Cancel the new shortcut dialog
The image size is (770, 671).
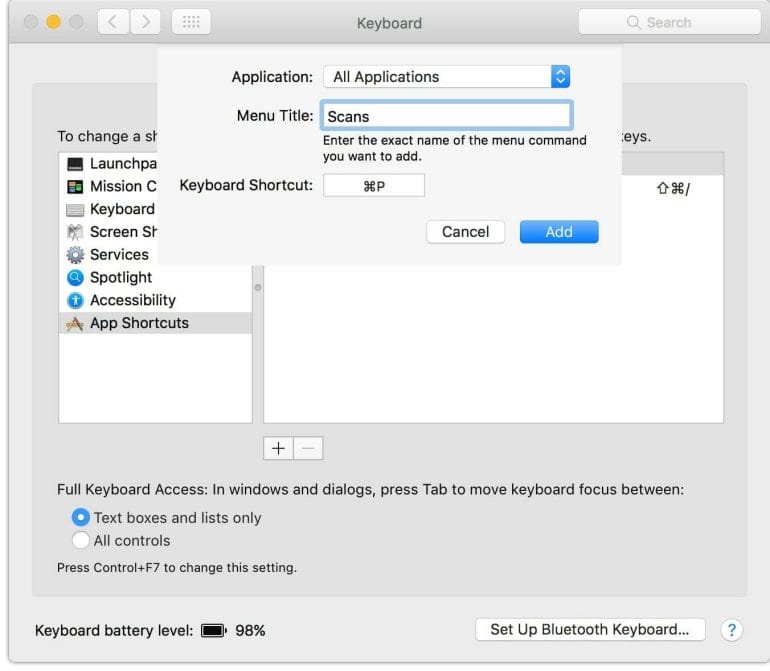(466, 232)
